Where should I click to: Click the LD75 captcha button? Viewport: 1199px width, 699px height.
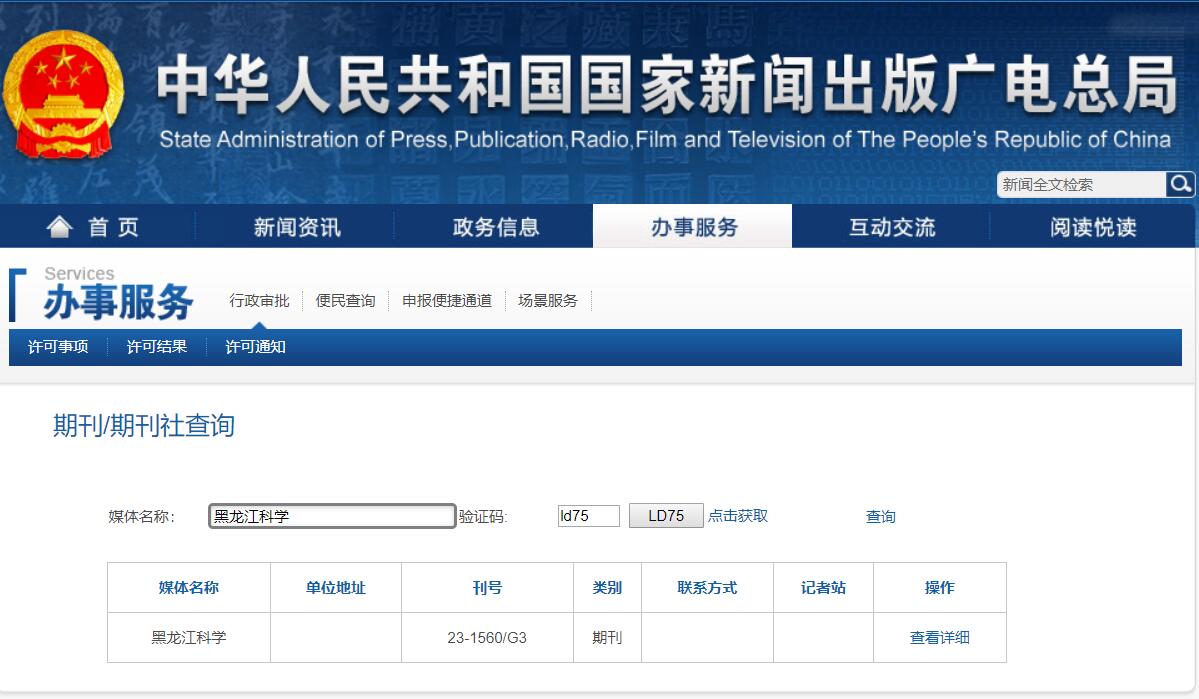[x=666, y=516]
